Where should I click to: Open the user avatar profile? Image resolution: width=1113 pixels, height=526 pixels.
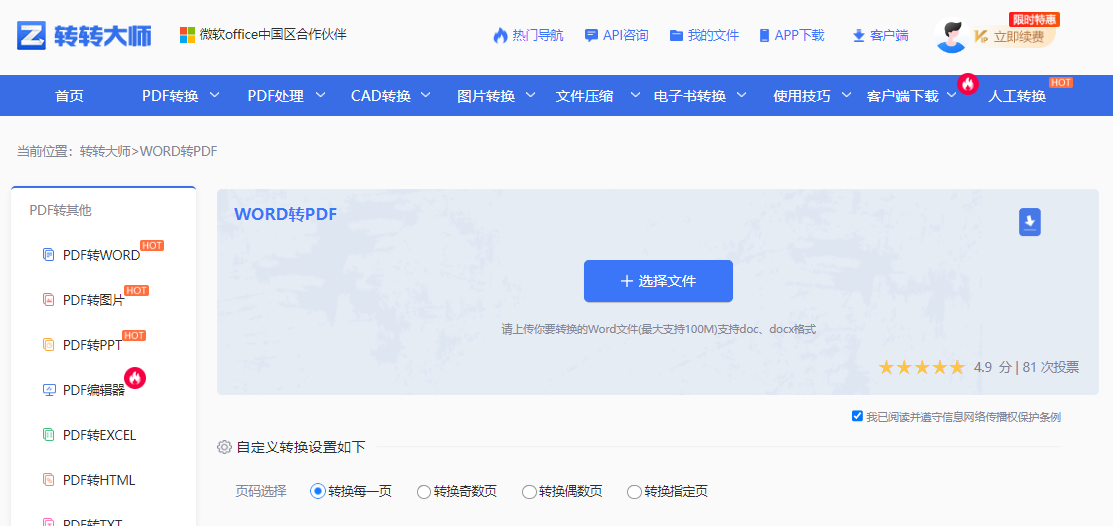pos(952,35)
